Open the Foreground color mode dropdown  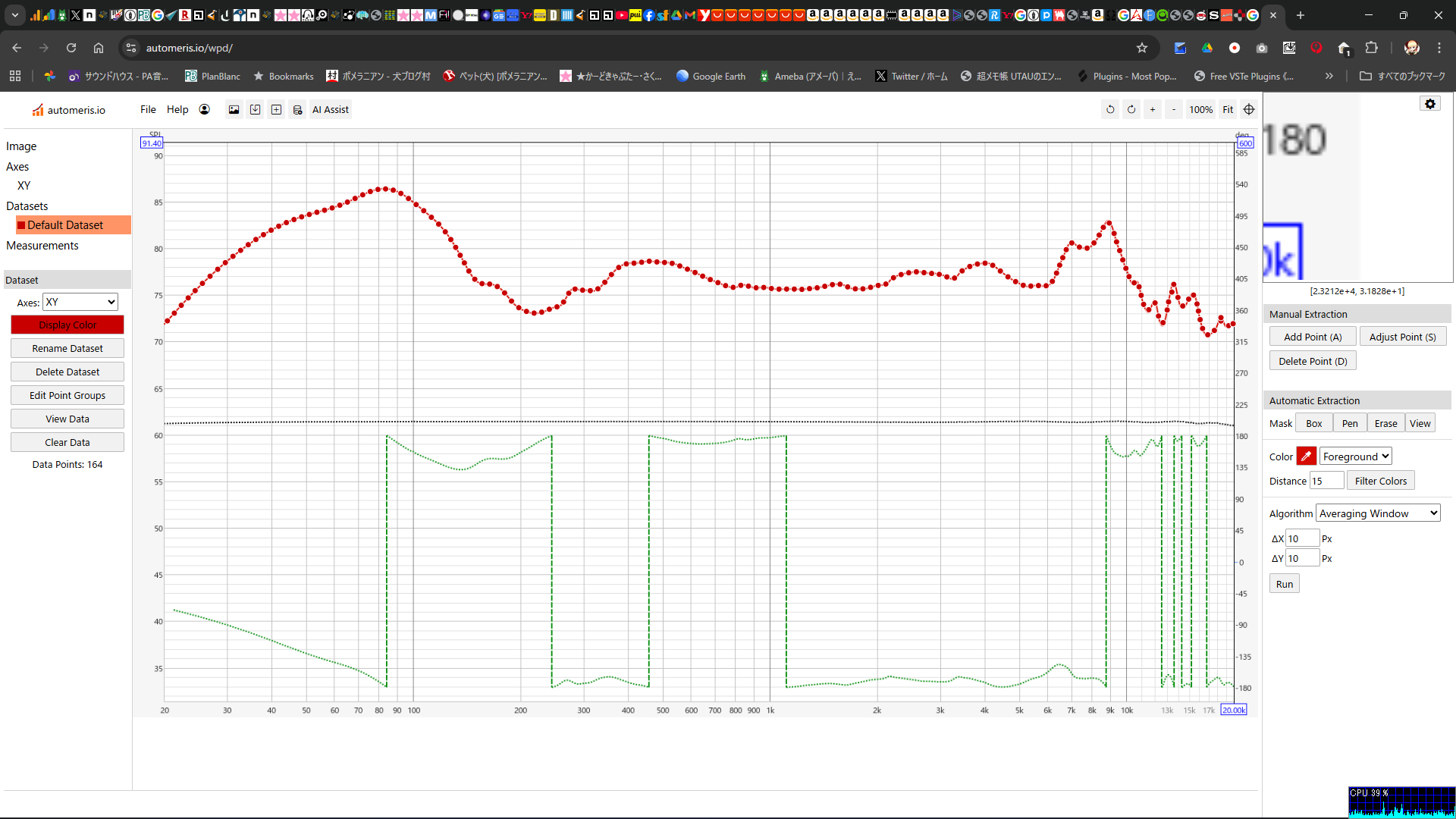[1356, 457]
